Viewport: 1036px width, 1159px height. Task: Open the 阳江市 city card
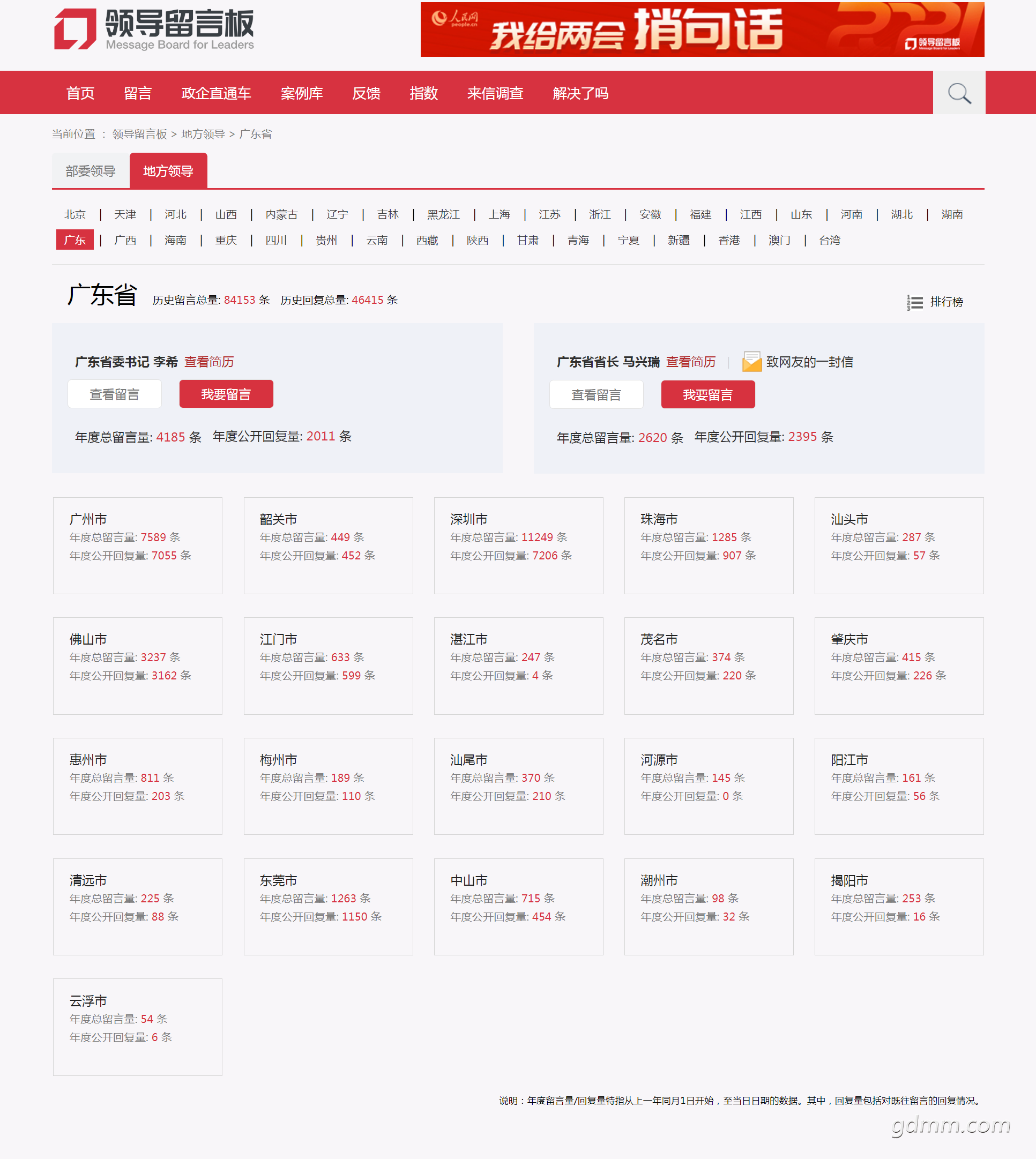coord(899,786)
